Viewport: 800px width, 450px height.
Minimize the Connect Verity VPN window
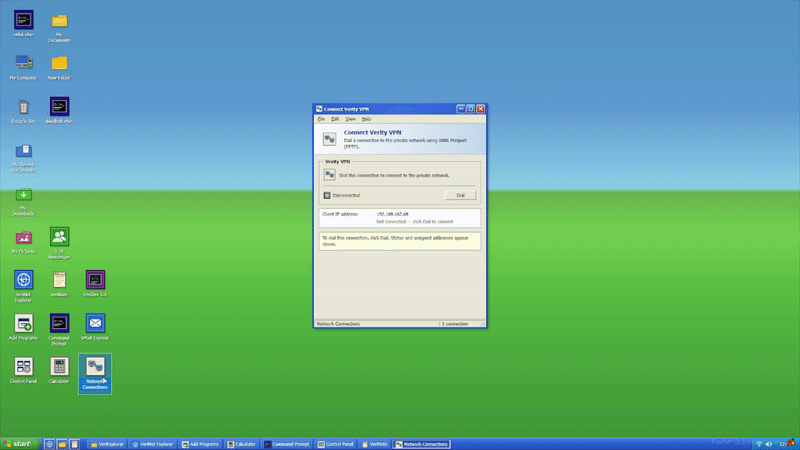point(461,109)
